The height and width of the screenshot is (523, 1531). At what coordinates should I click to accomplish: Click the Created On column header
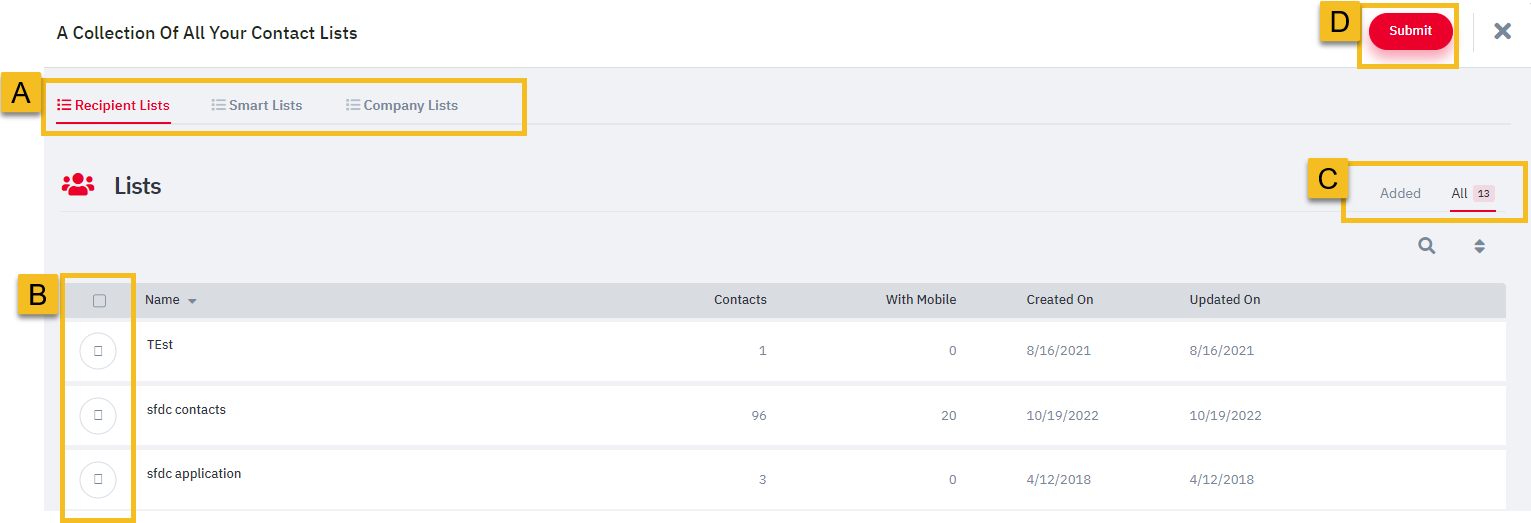point(1060,300)
